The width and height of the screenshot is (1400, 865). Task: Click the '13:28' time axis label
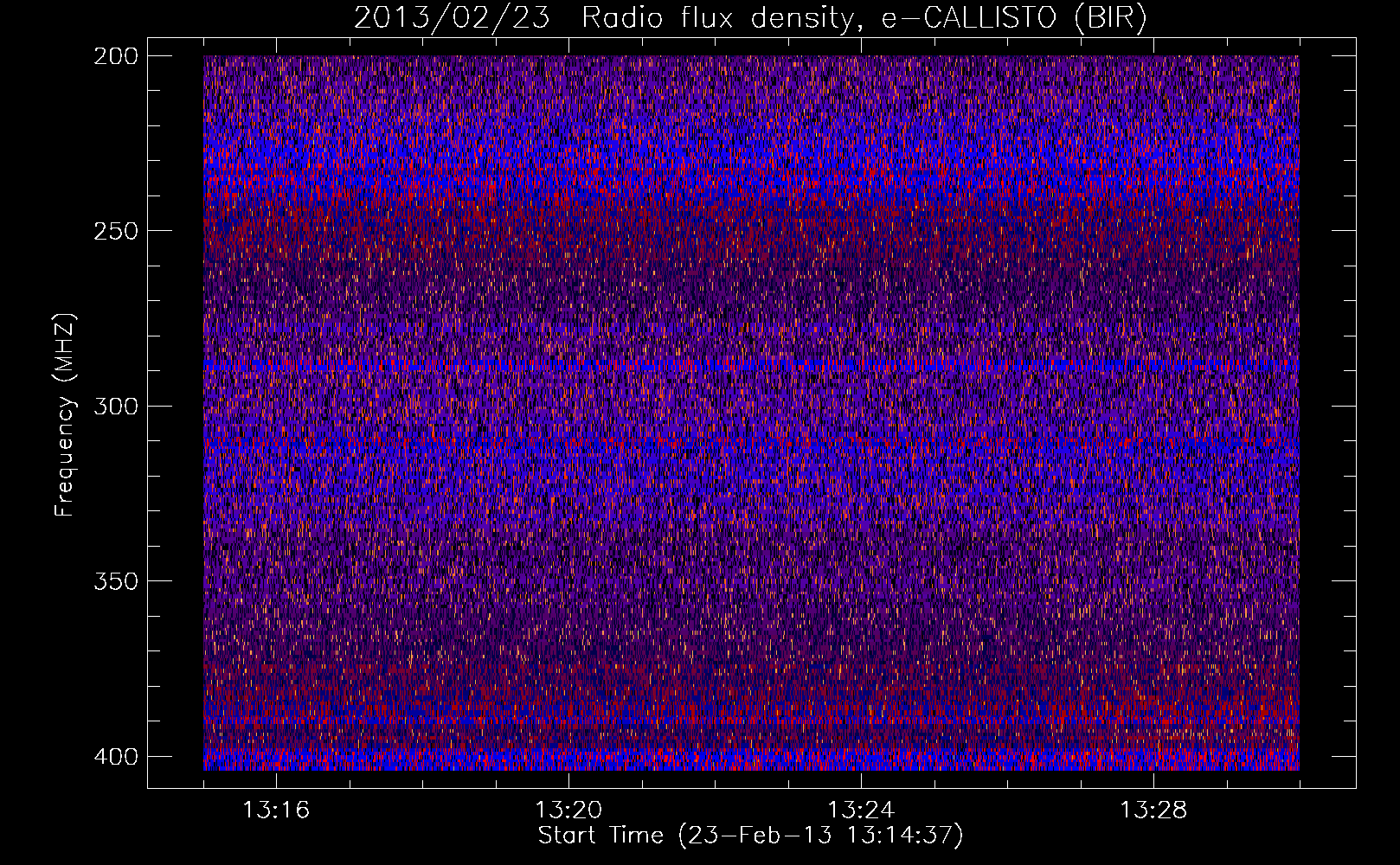1153,811
